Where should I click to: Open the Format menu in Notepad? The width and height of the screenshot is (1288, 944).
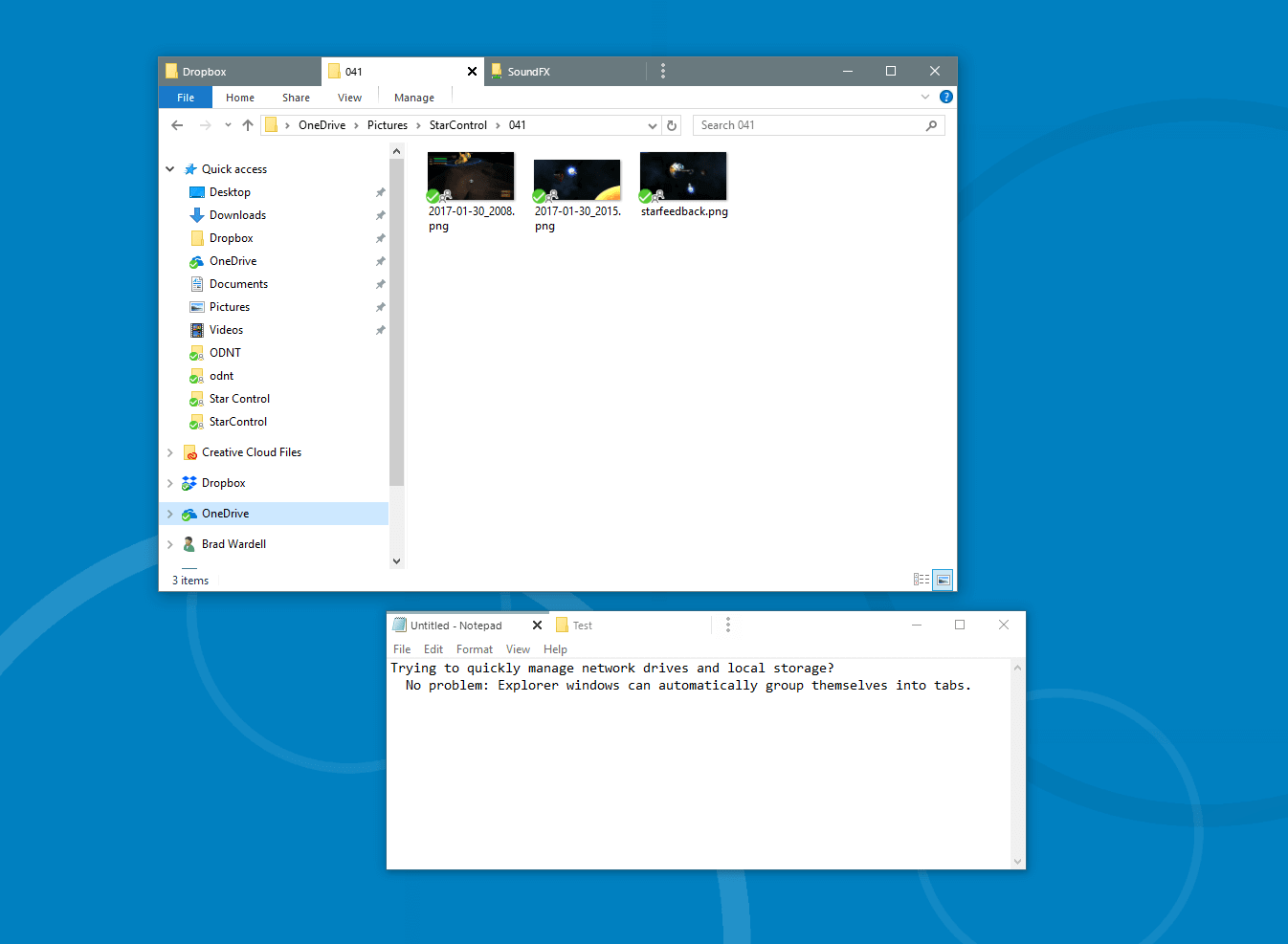[x=474, y=649]
